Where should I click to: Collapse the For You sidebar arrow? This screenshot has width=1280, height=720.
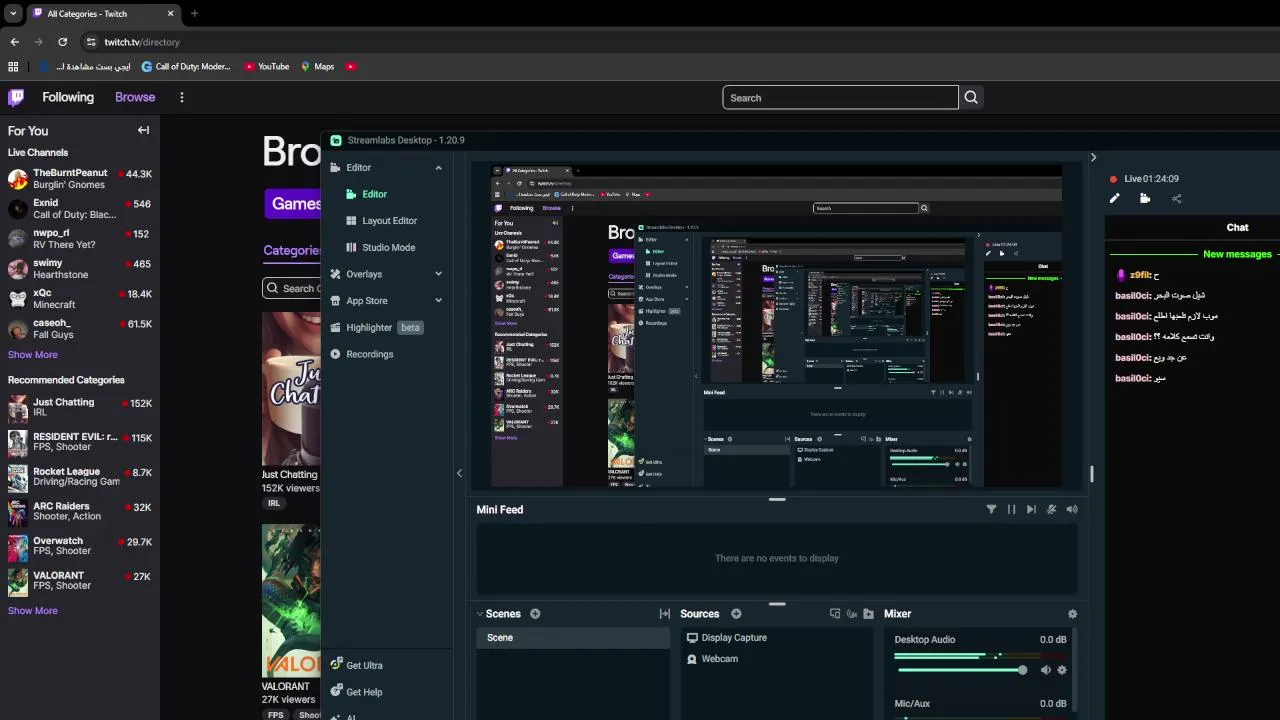click(143, 130)
